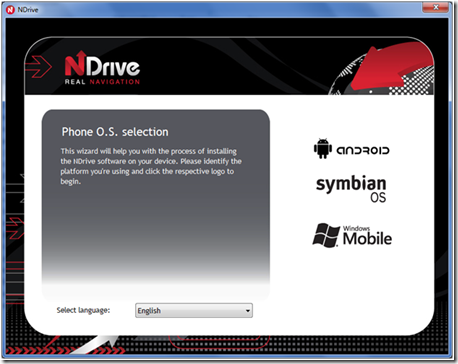
Task: Click the NDrive Real Navigation logo
Action: coord(102,68)
